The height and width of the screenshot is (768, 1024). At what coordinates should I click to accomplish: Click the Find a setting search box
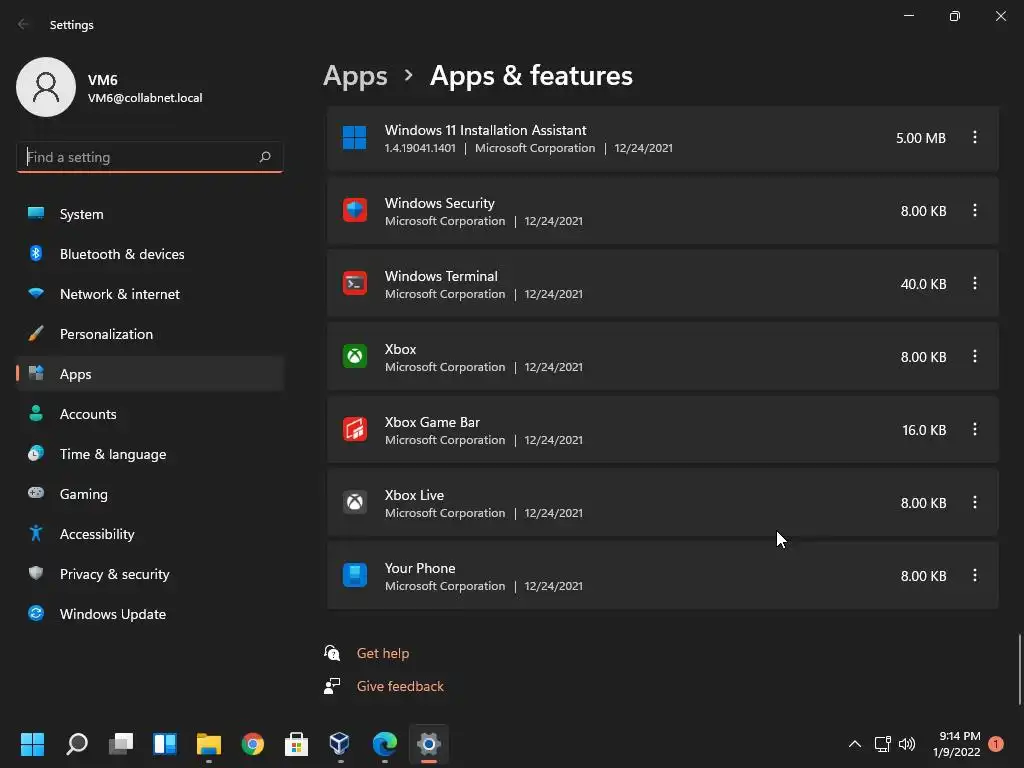(150, 157)
